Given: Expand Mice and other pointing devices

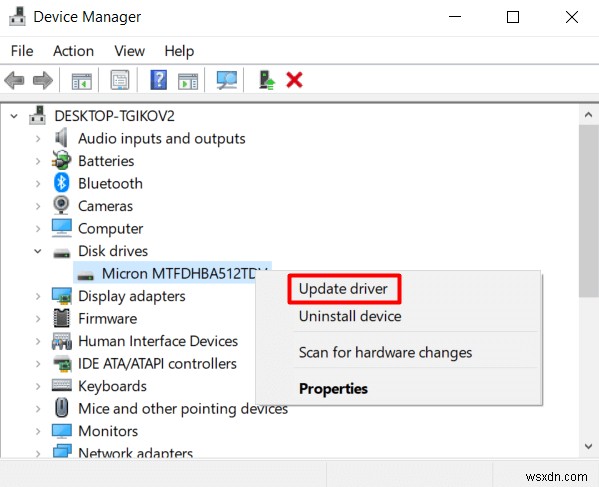Looking at the screenshot, I should (38, 409).
